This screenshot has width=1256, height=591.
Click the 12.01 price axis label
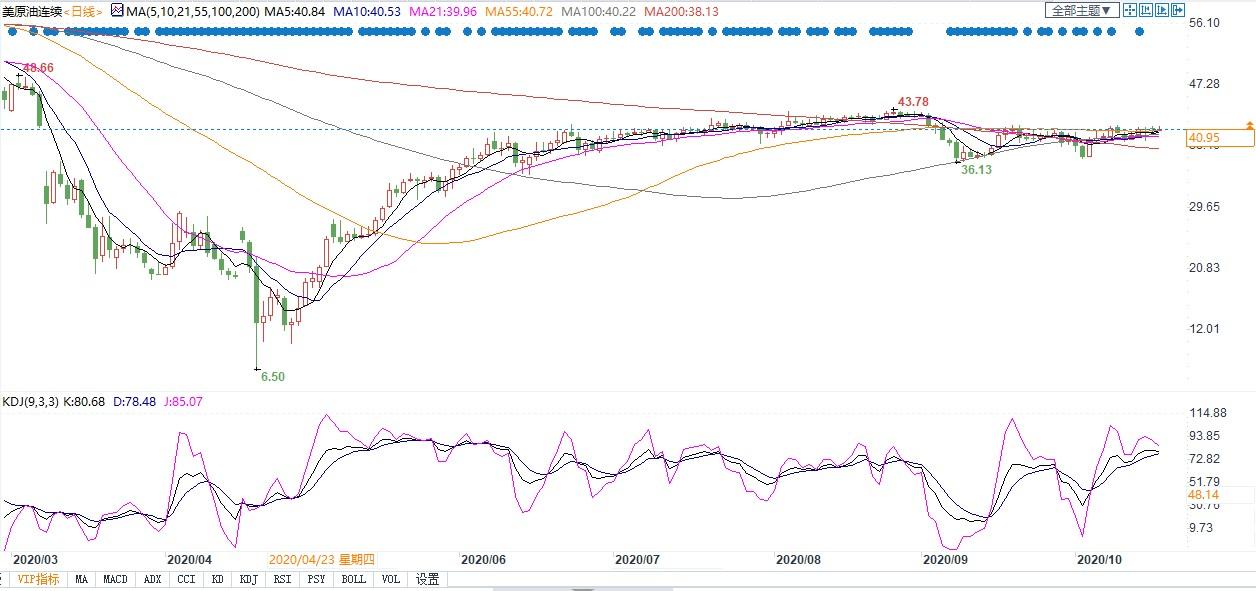pyautogui.click(x=1203, y=329)
